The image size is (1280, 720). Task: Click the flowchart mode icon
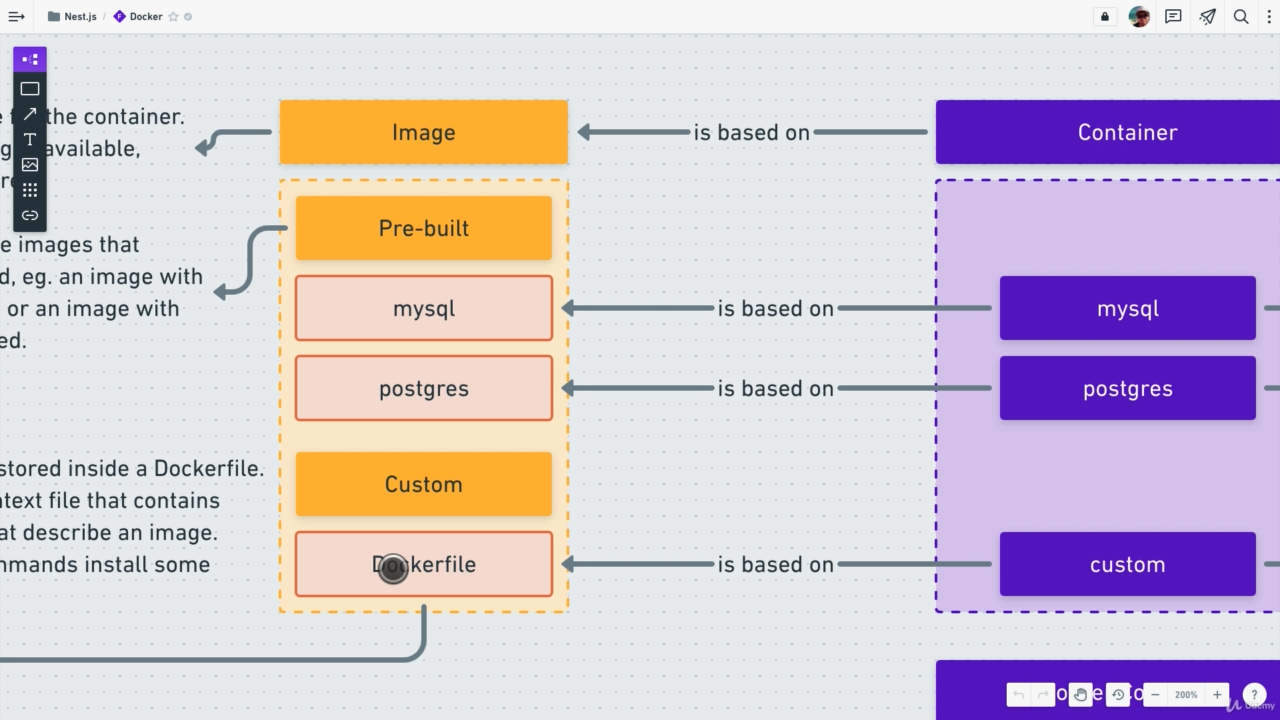30,60
